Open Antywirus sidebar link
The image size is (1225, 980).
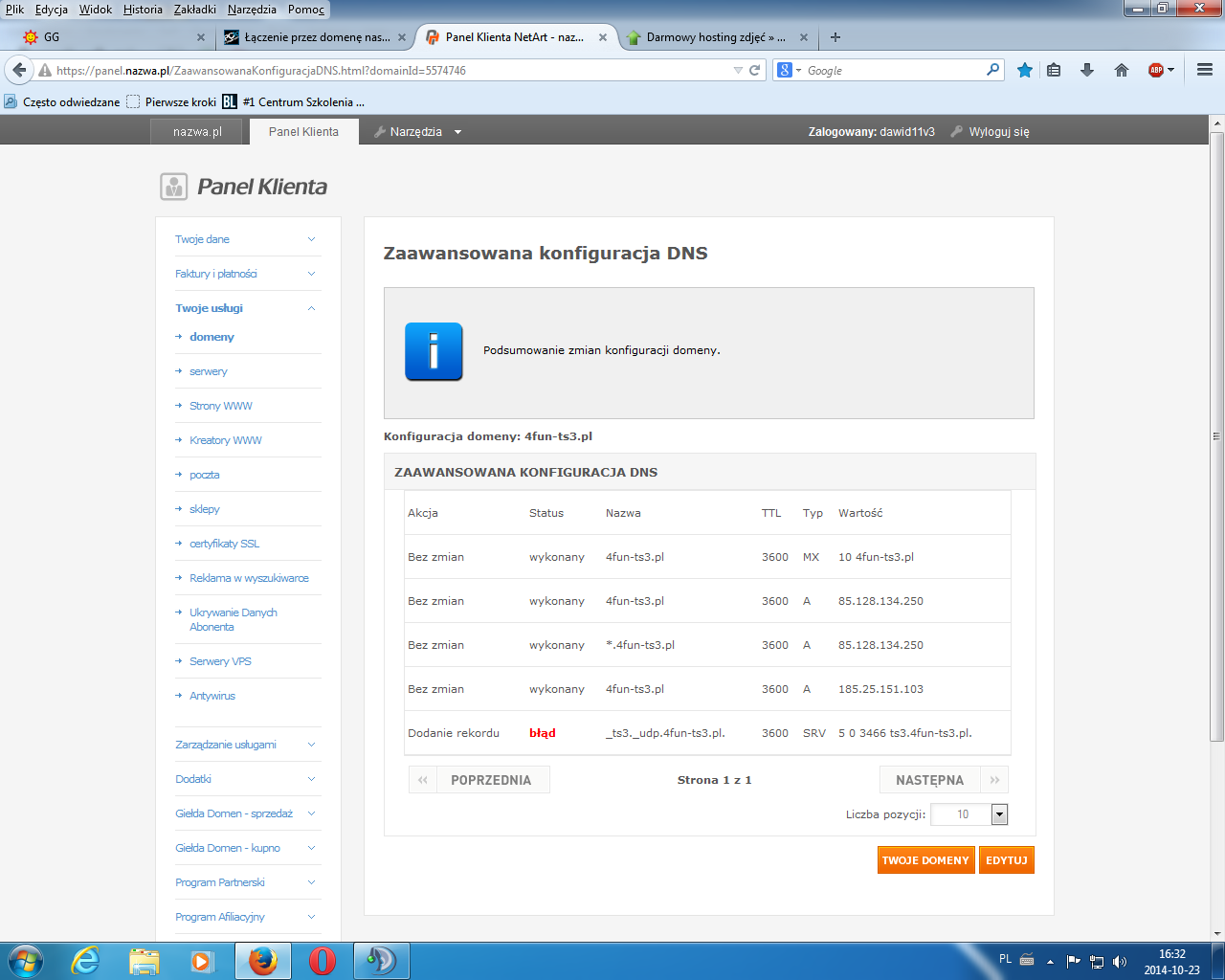pyautogui.click(x=212, y=696)
